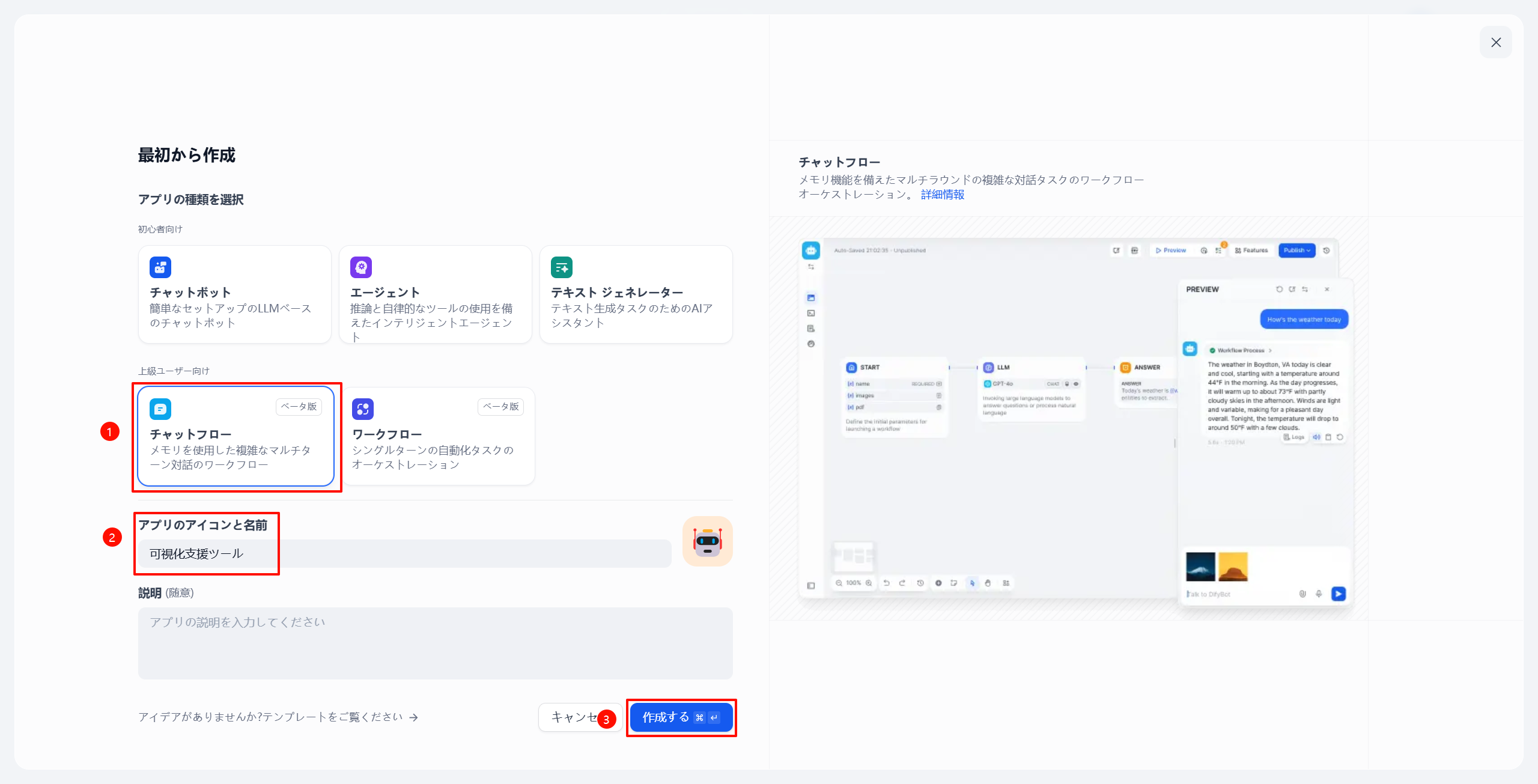Click arrow icon beside template suggestion
Viewport: 1538px width, 784px height.
tap(413, 717)
